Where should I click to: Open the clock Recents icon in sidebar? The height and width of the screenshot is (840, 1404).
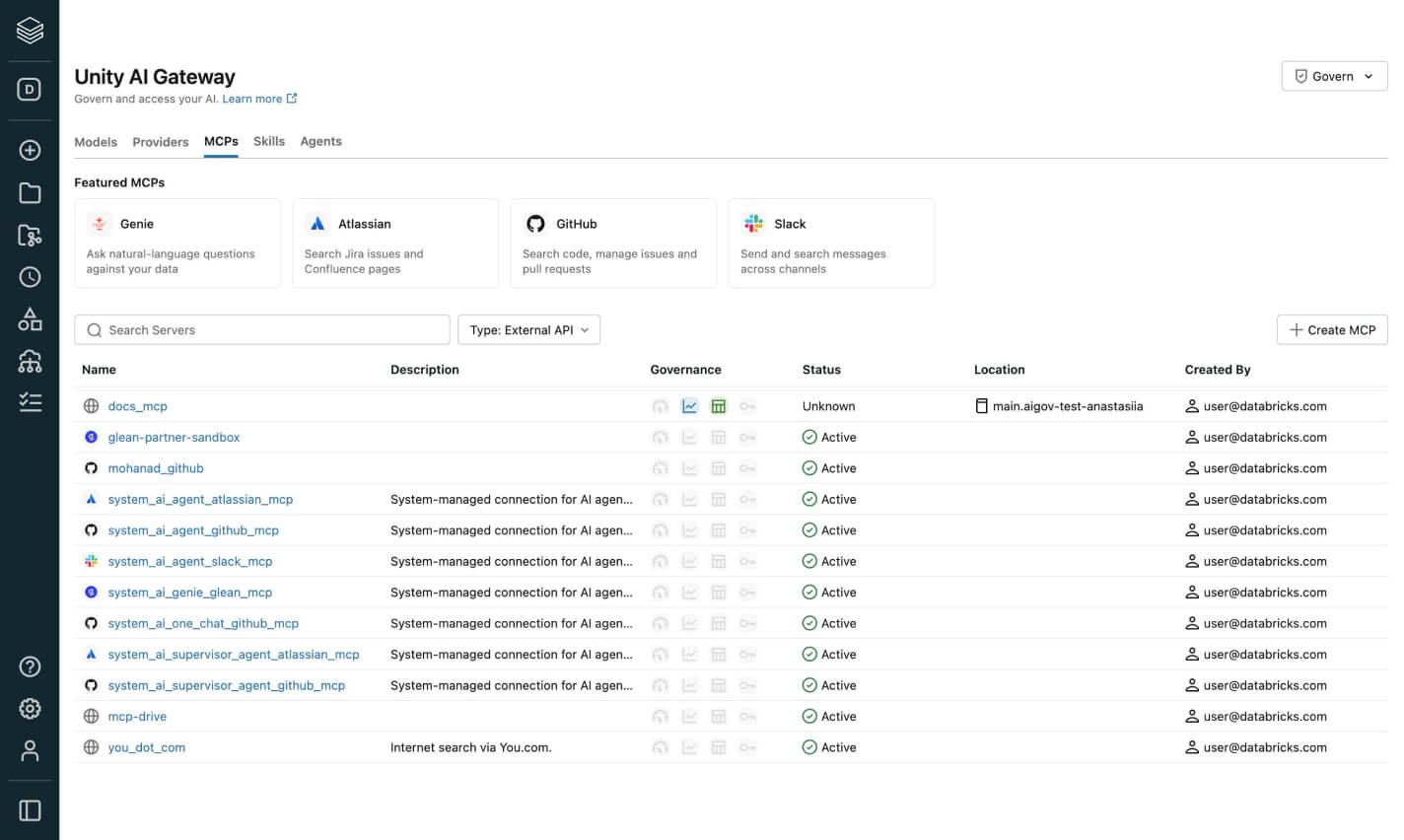30,277
